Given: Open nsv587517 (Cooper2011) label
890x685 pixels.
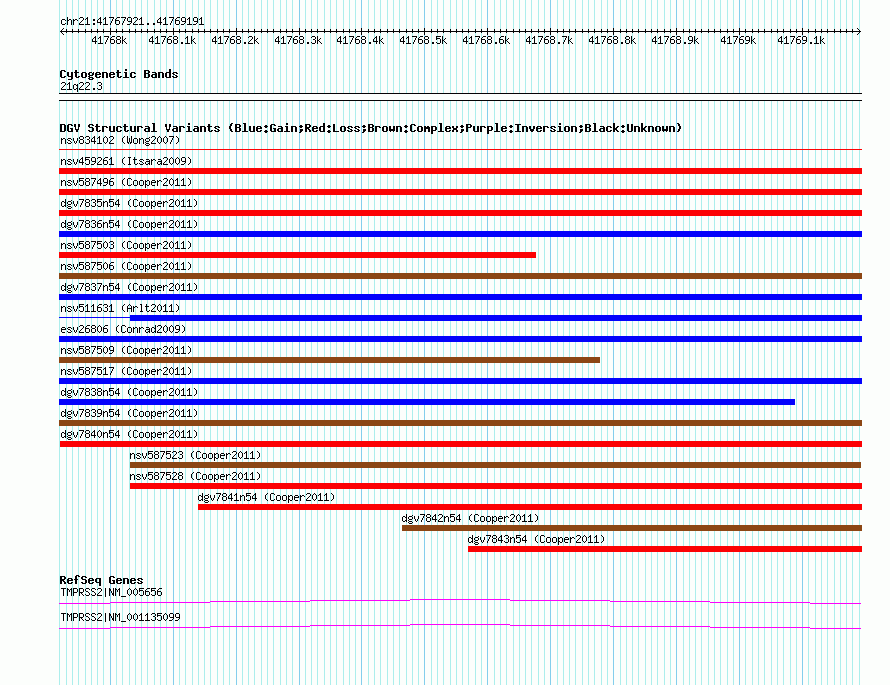Looking at the screenshot, I should 126,371.
